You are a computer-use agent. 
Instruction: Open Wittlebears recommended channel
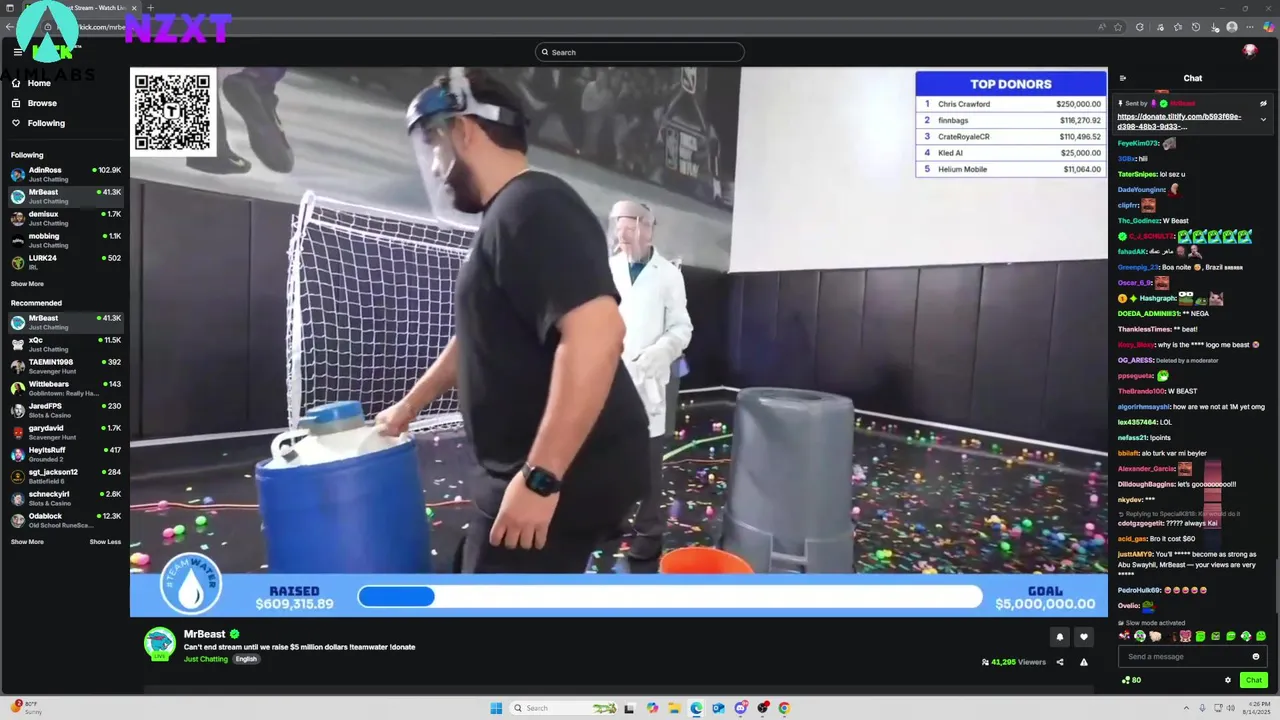tap(66, 388)
